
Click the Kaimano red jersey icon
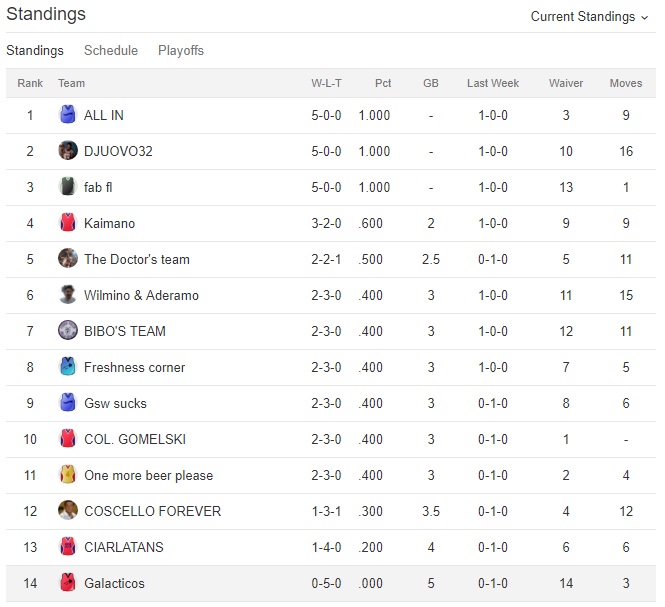click(68, 223)
